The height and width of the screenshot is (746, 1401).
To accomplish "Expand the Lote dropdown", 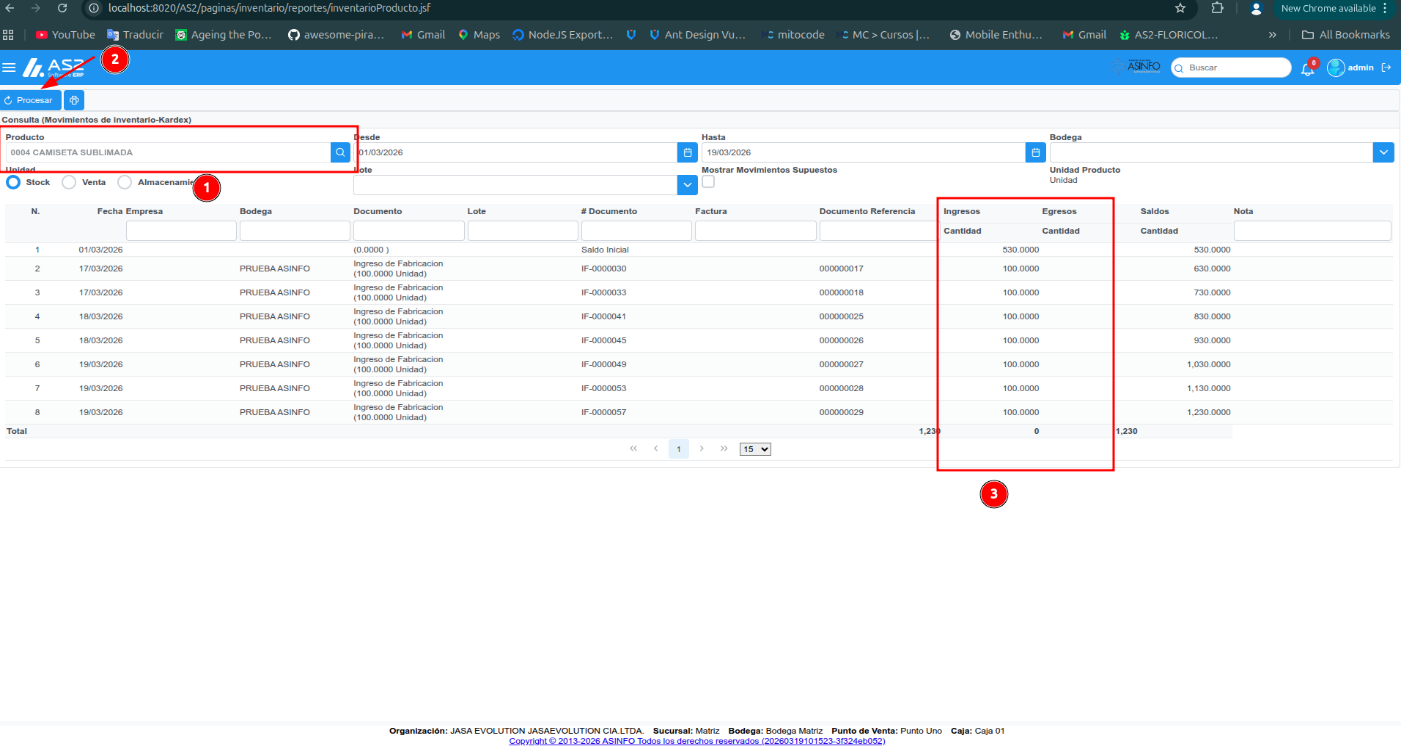I will (687, 185).
